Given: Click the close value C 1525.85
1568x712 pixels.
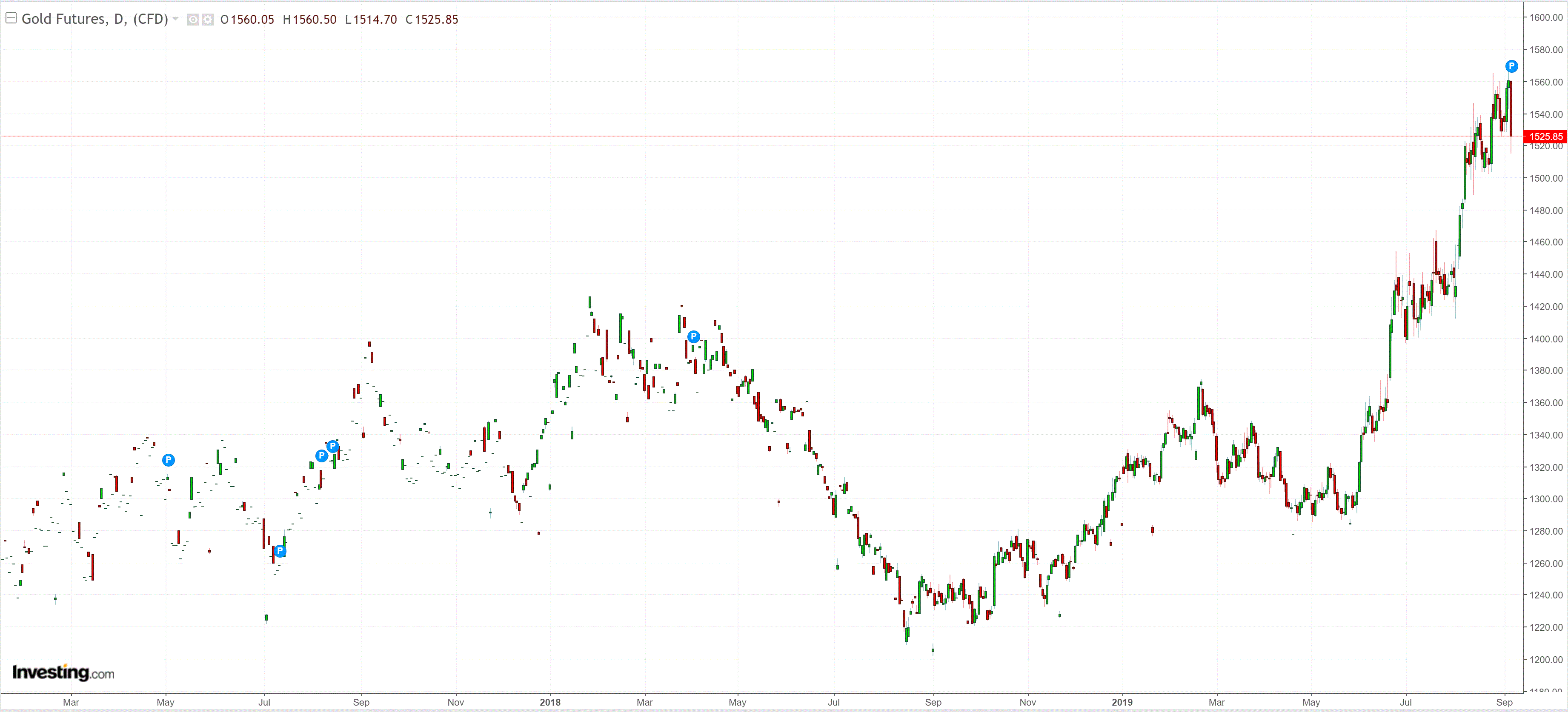Looking at the screenshot, I should click(x=432, y=20).
